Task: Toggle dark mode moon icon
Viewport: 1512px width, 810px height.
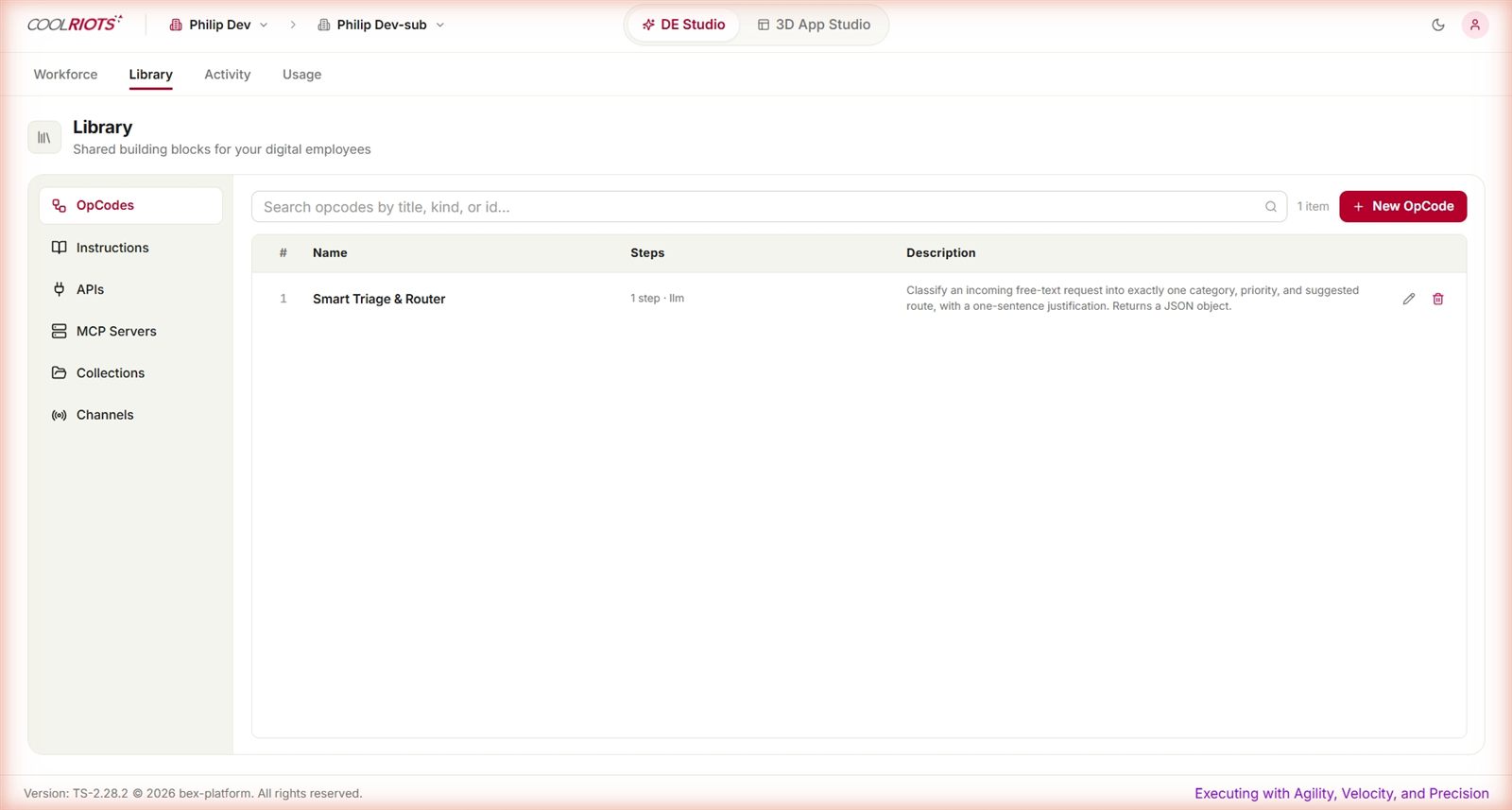Action: 1438,25
